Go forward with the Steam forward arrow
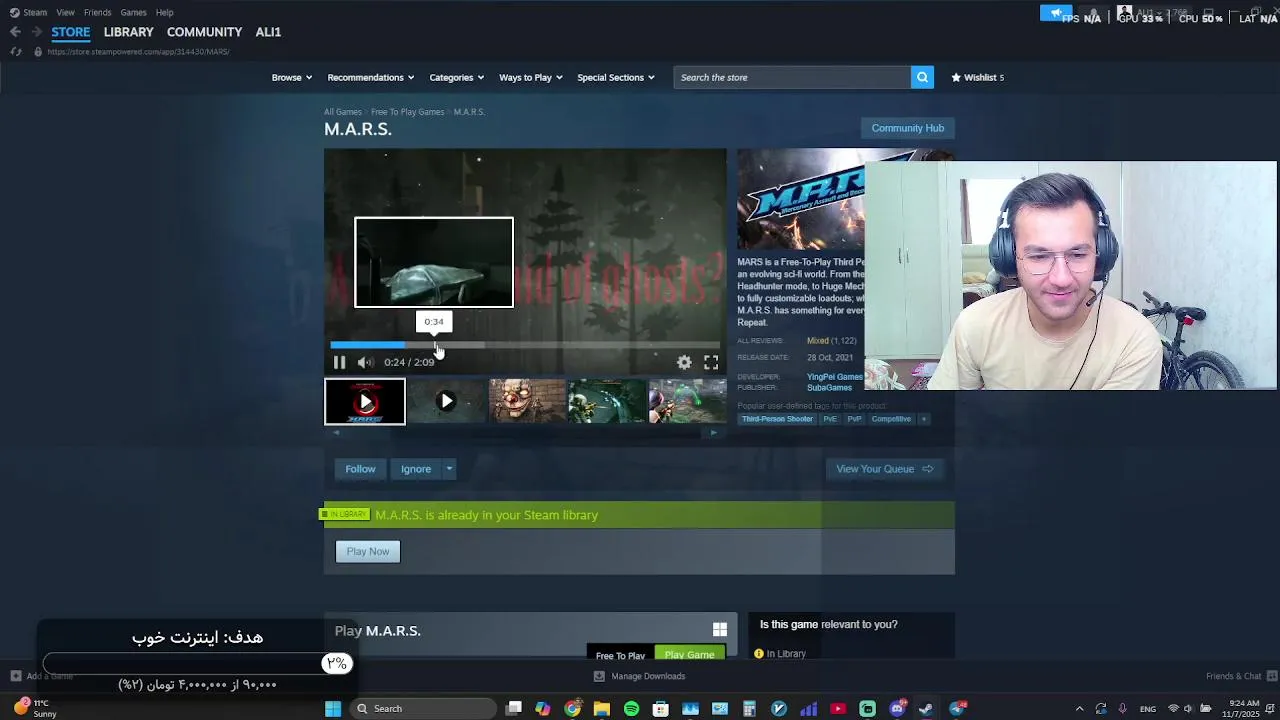The height and width of the screenshot is (720, 1280). click(x=35, y=32)
